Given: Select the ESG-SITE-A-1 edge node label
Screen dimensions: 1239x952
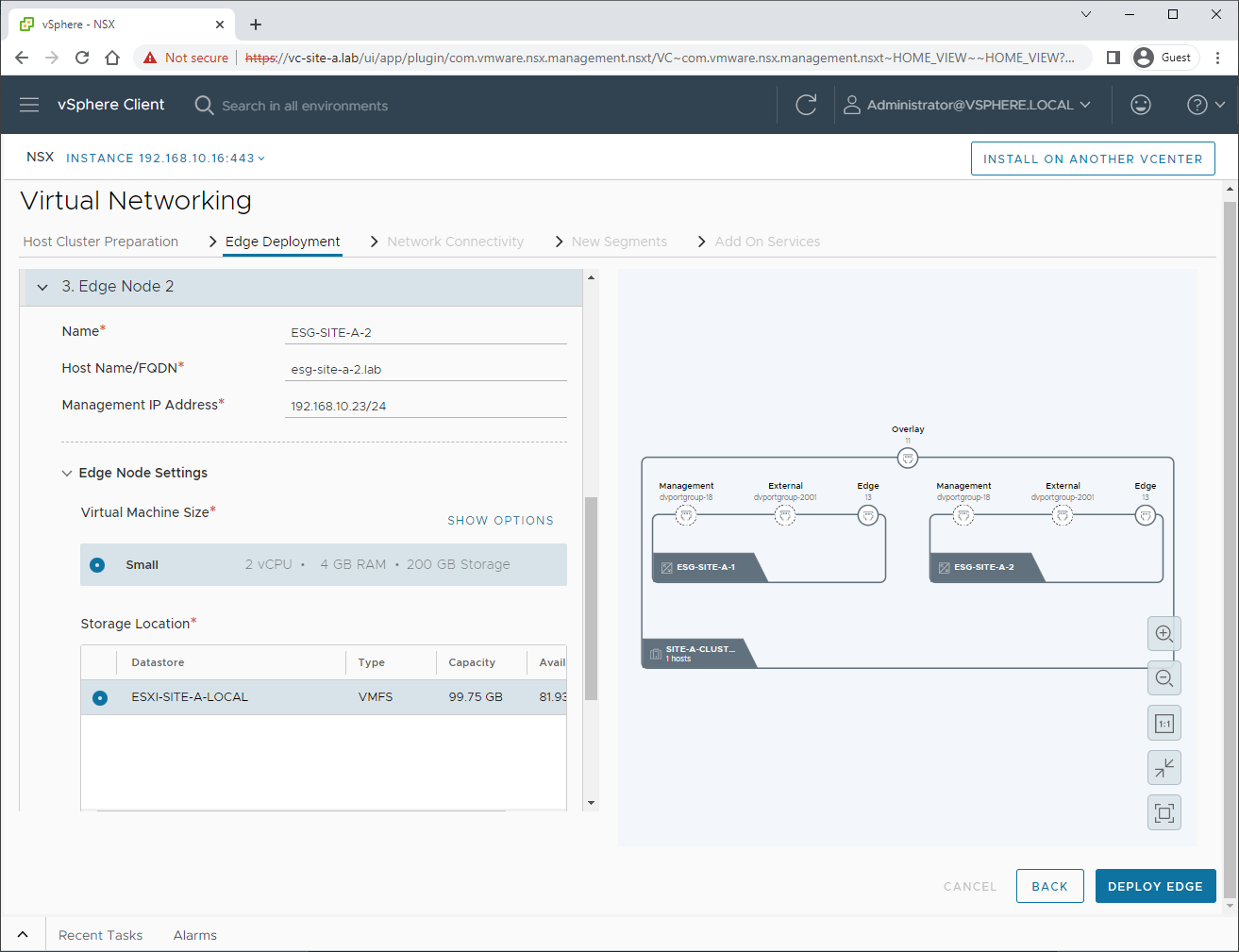Looking at the screenshot, I should (705, 567).
